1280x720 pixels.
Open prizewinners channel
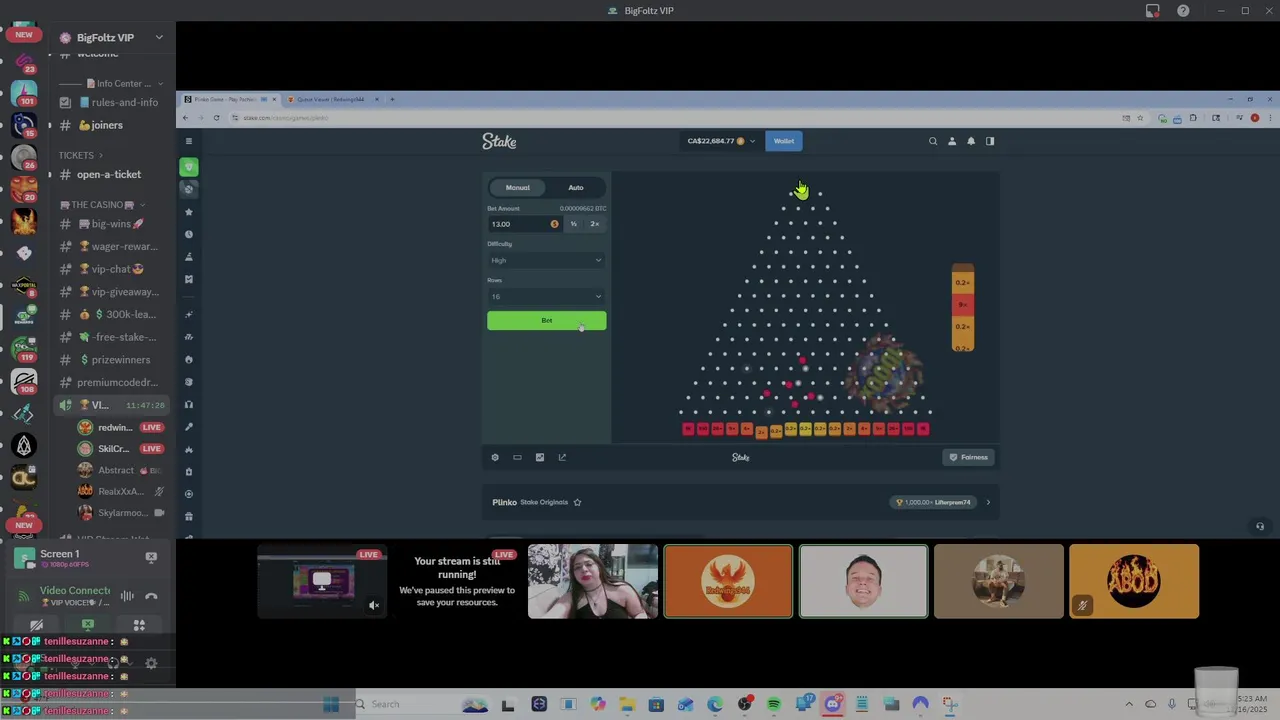[111, 360]
